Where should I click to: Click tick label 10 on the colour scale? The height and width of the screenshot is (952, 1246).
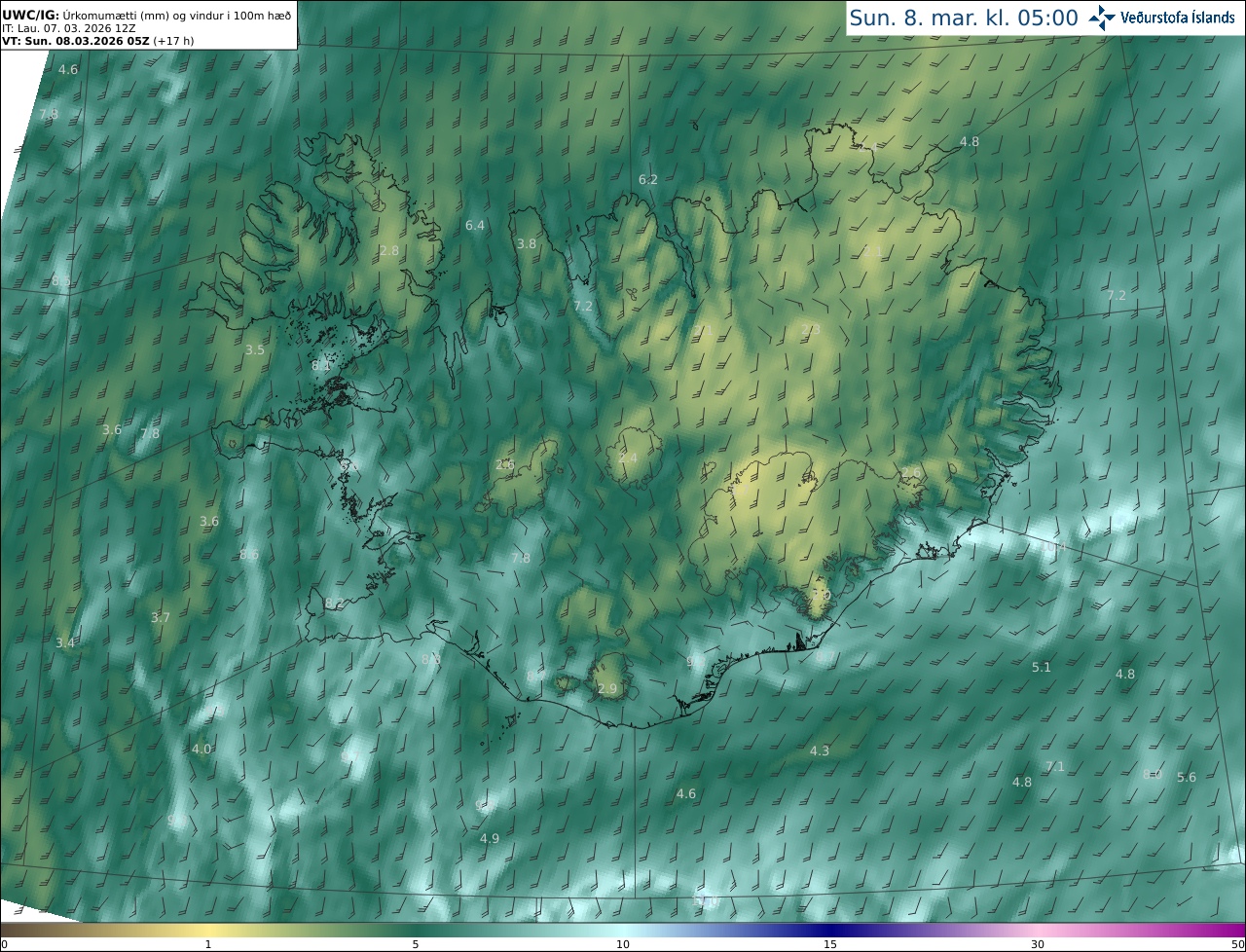pyautogui.click(x=623, y=944)
